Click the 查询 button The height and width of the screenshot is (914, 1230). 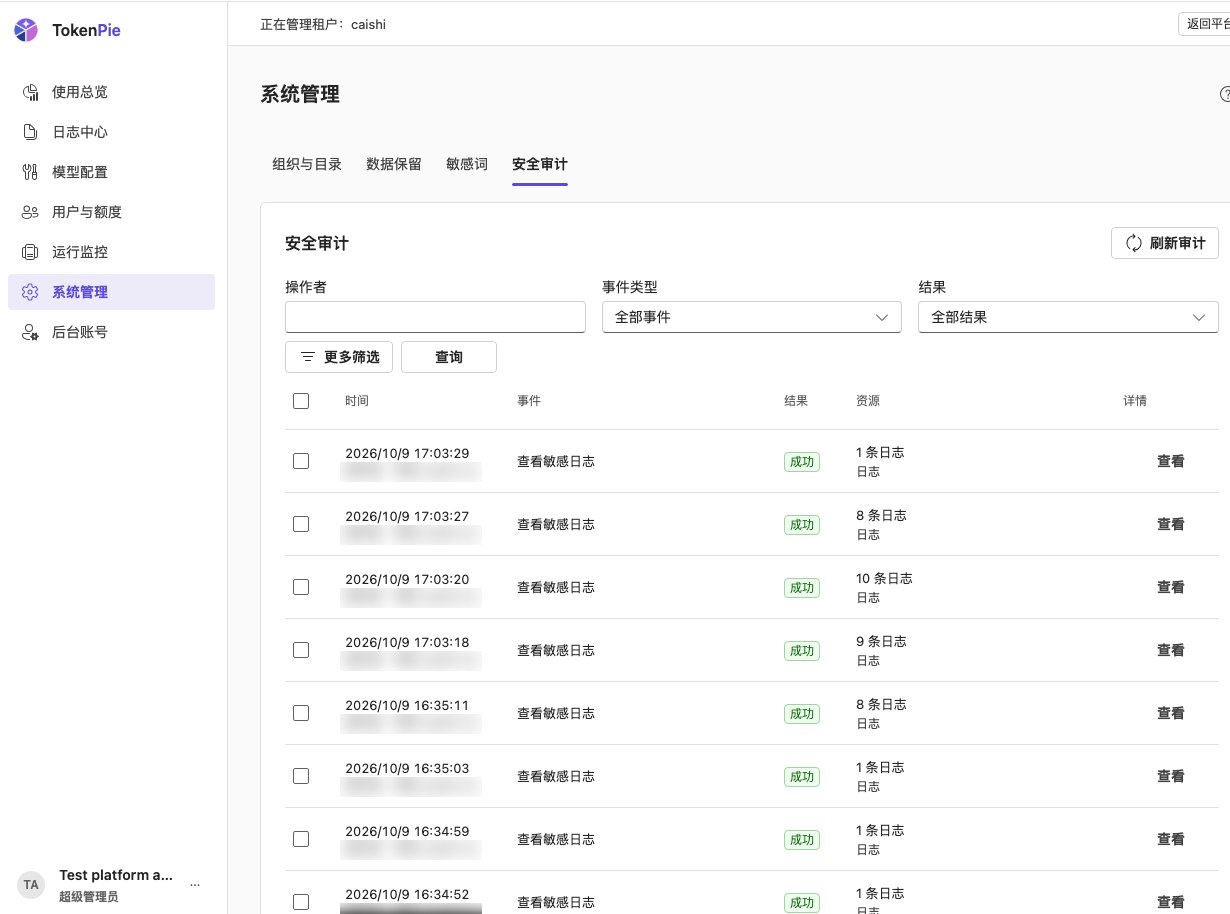(x=449, y=357)
